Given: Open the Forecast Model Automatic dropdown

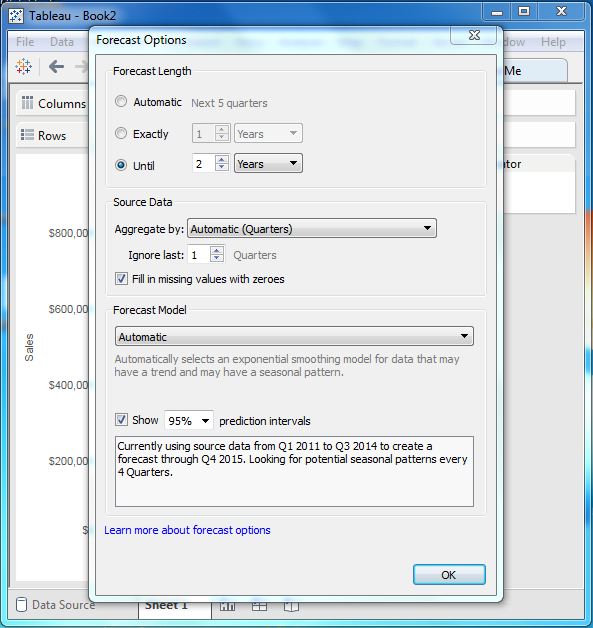Looking at the screenshot, I should 294,336.
